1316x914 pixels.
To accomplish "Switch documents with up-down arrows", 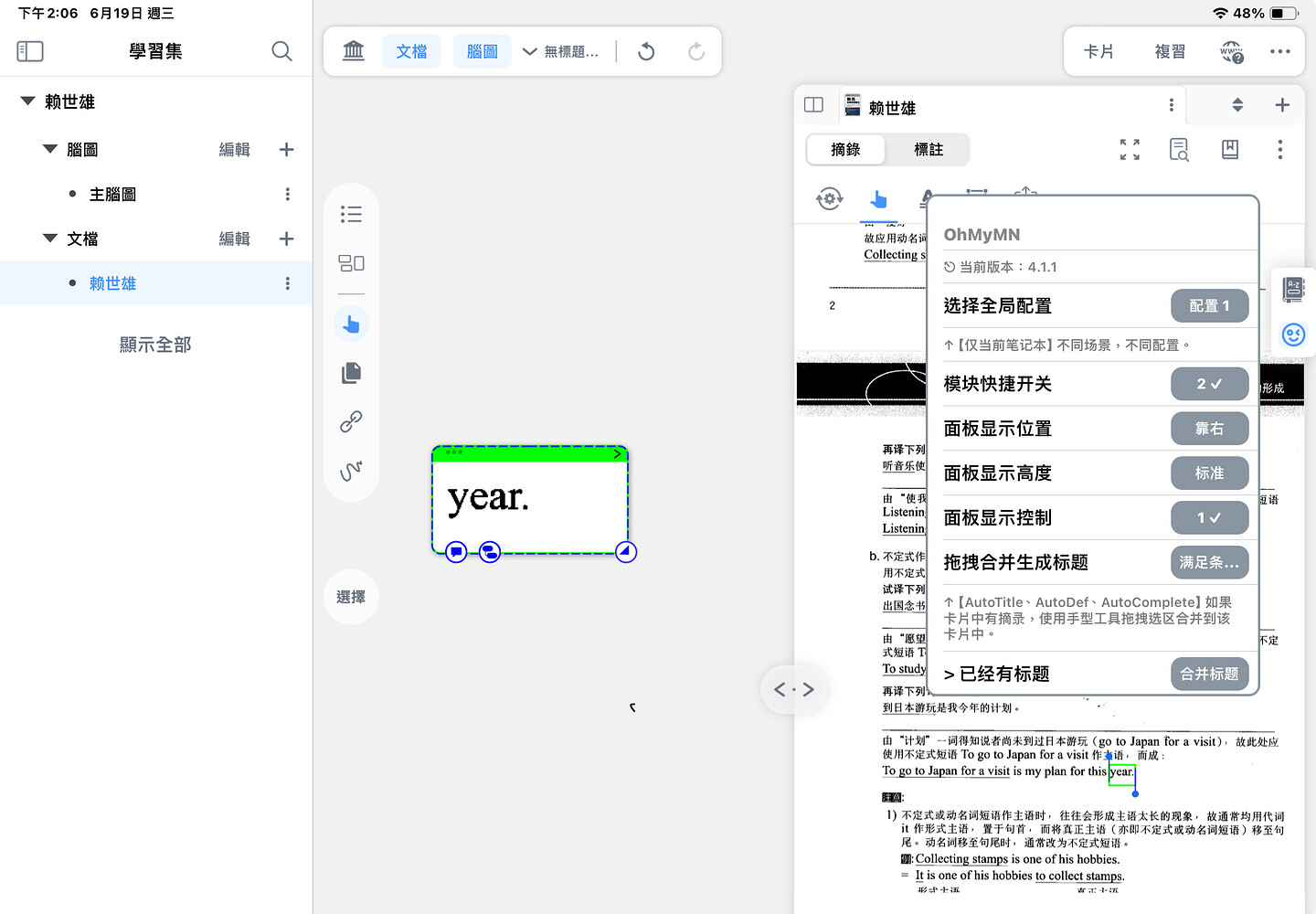I will [x=1237, y=105].
